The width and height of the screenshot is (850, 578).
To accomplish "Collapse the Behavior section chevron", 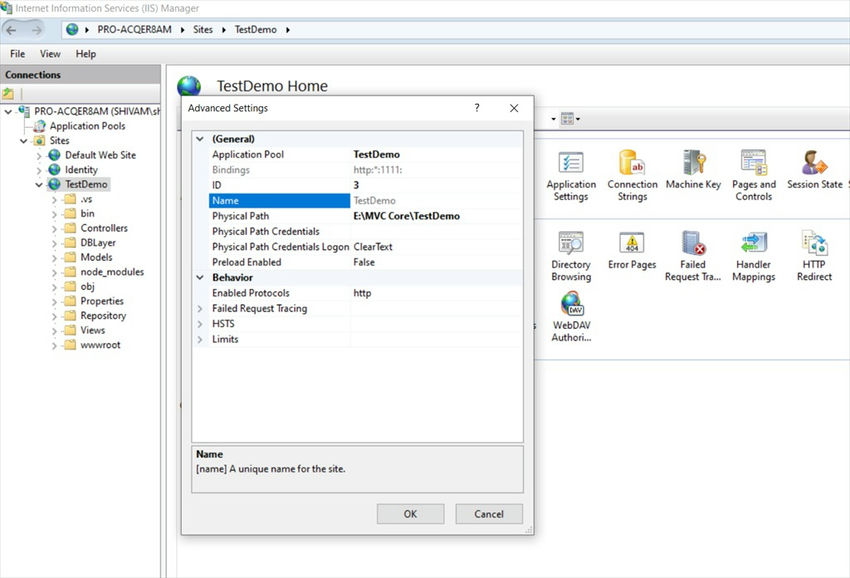I will (200, 278).
